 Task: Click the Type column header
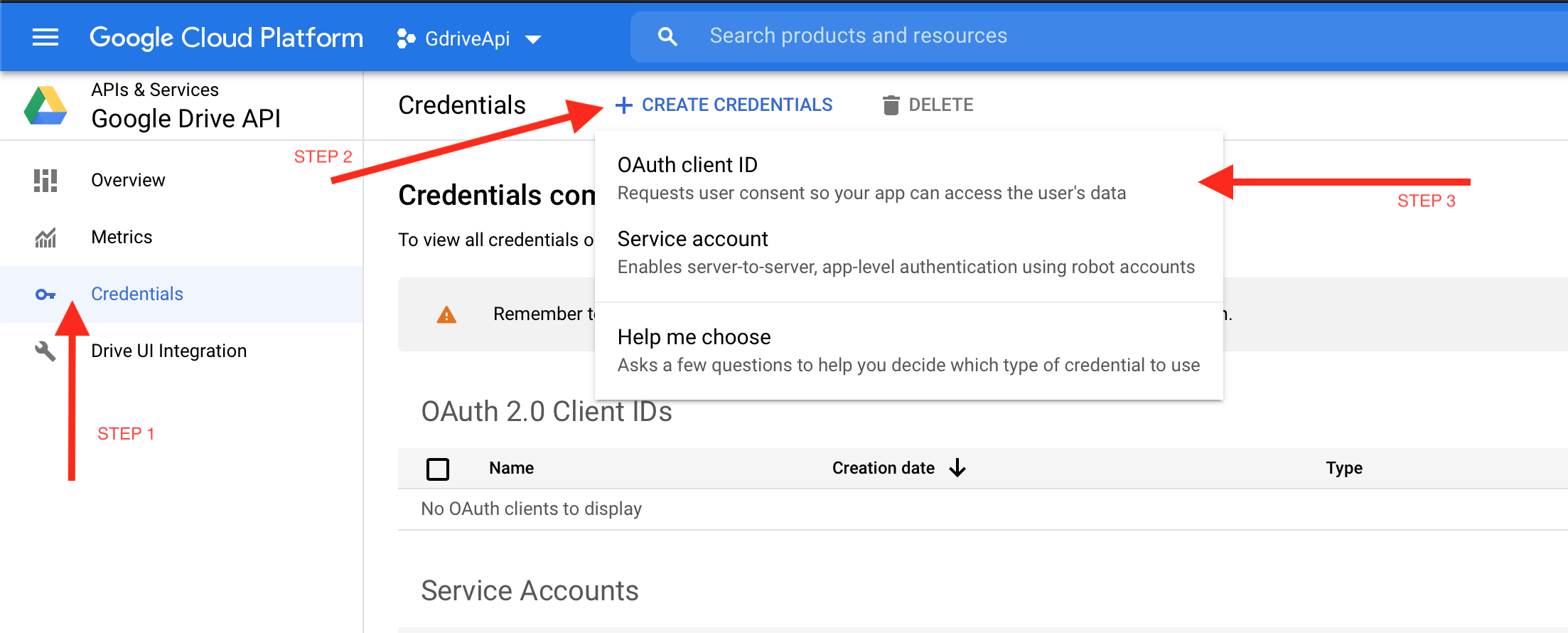coord(1344,468)
